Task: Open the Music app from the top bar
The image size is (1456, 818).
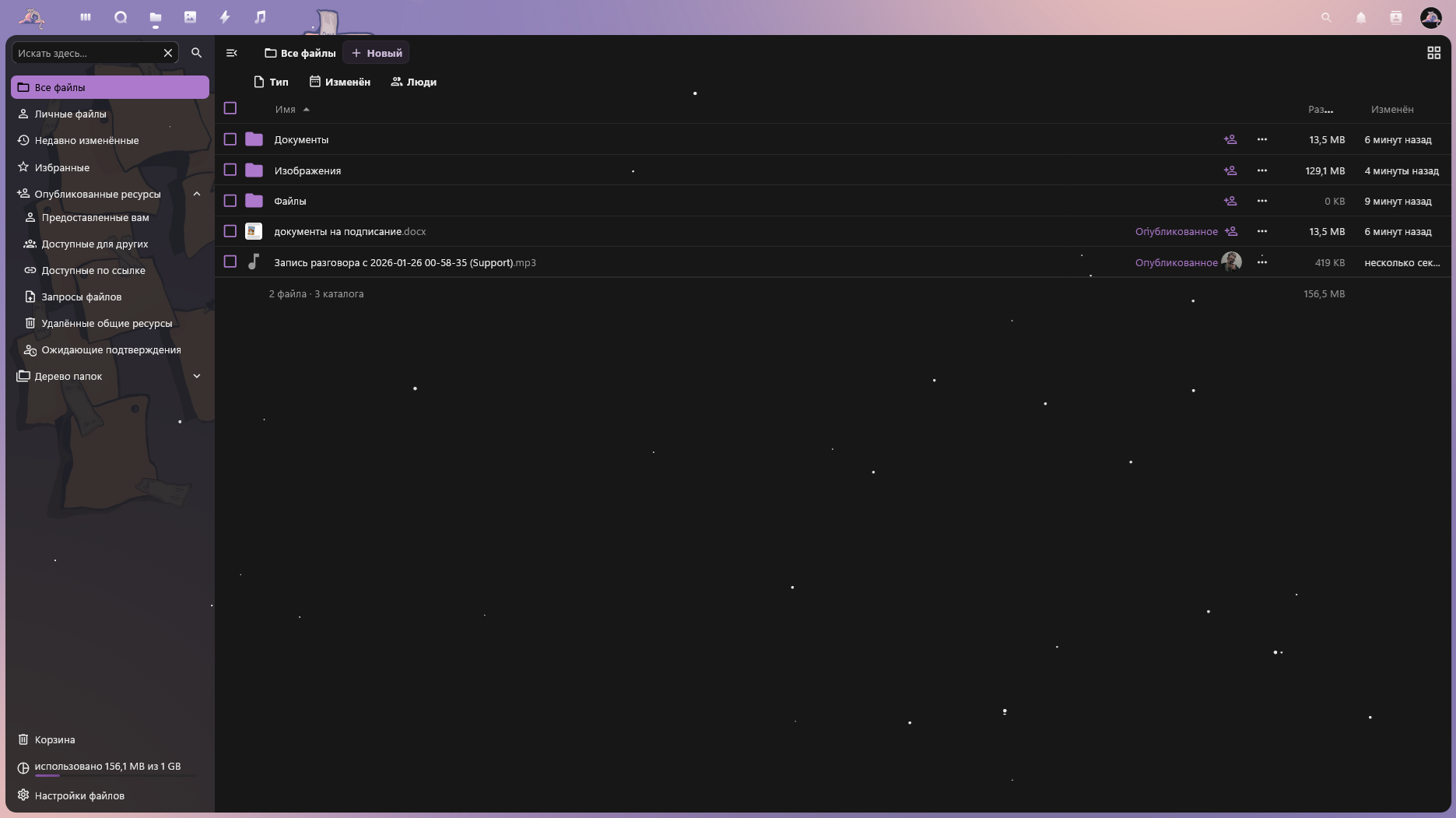Action: [260, 17]
